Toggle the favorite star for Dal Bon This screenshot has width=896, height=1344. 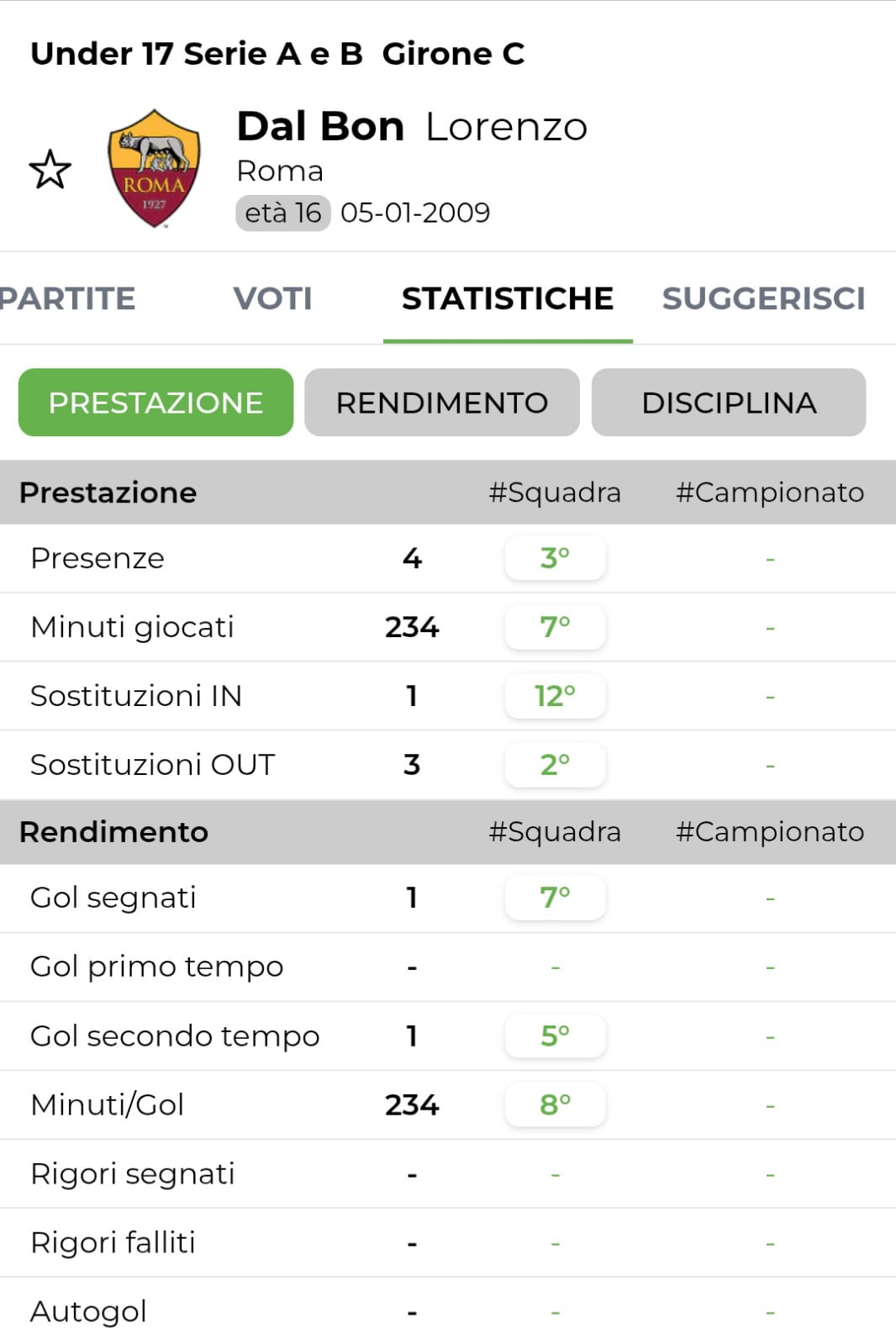click(50, 169)
